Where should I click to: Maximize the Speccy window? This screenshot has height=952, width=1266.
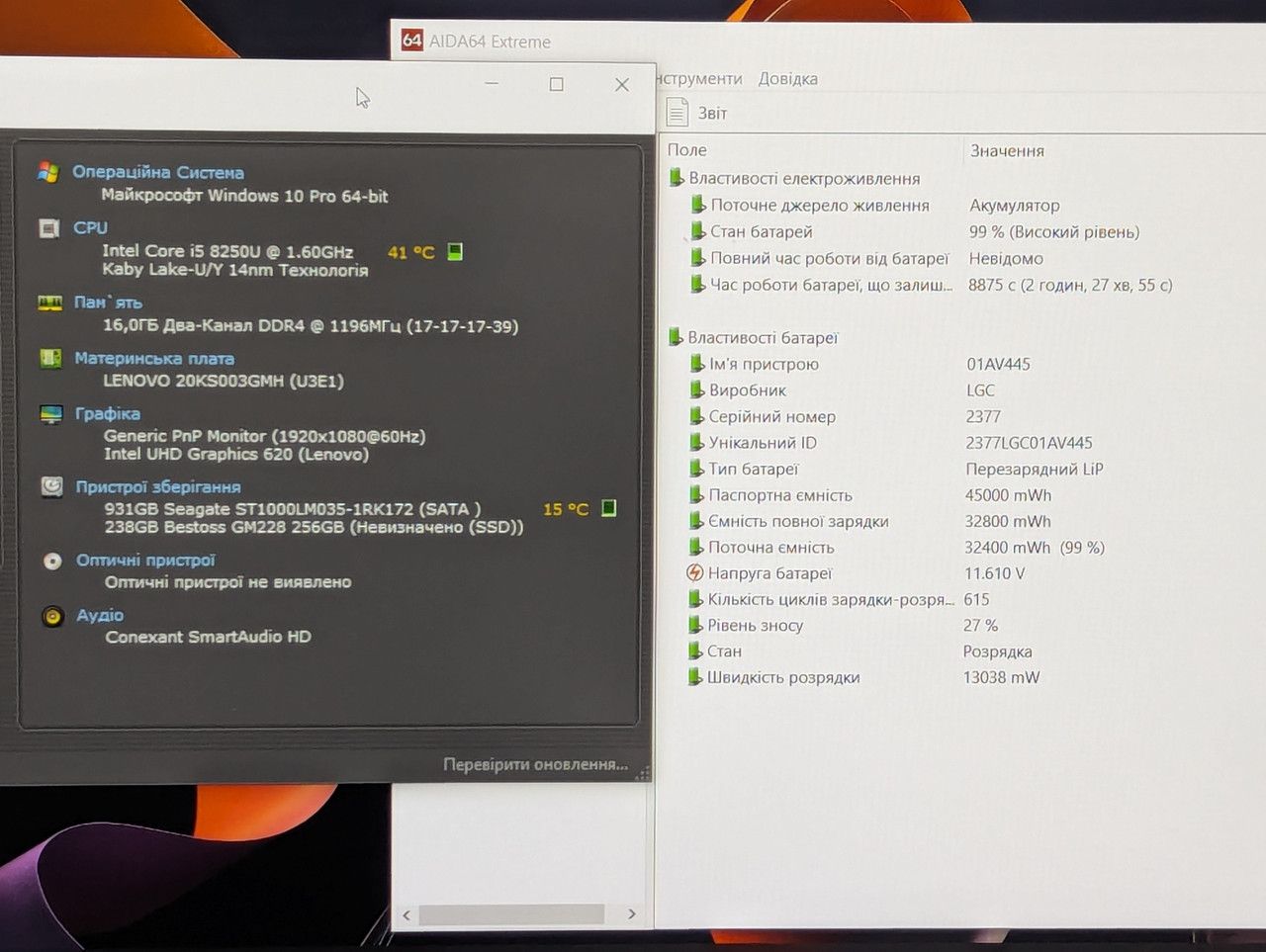coord(557,85)
